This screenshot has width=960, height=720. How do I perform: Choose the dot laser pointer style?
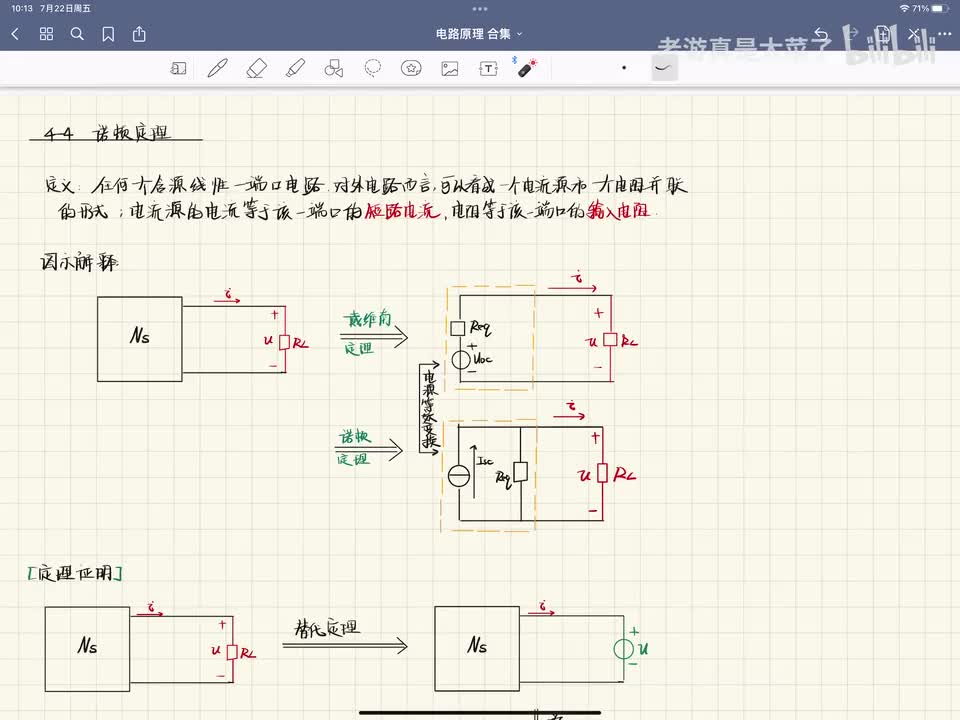(624, 68)
